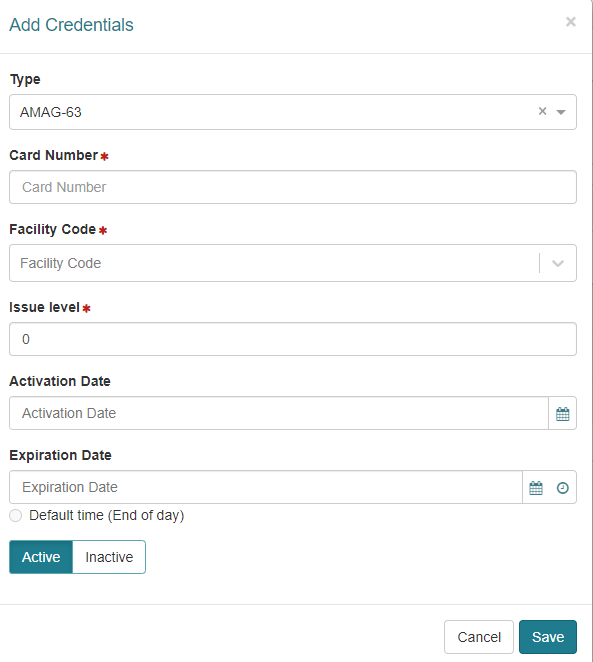593x662 pixels.
Task: Click the Card Number field label
Action: click(x=54, y=155)
